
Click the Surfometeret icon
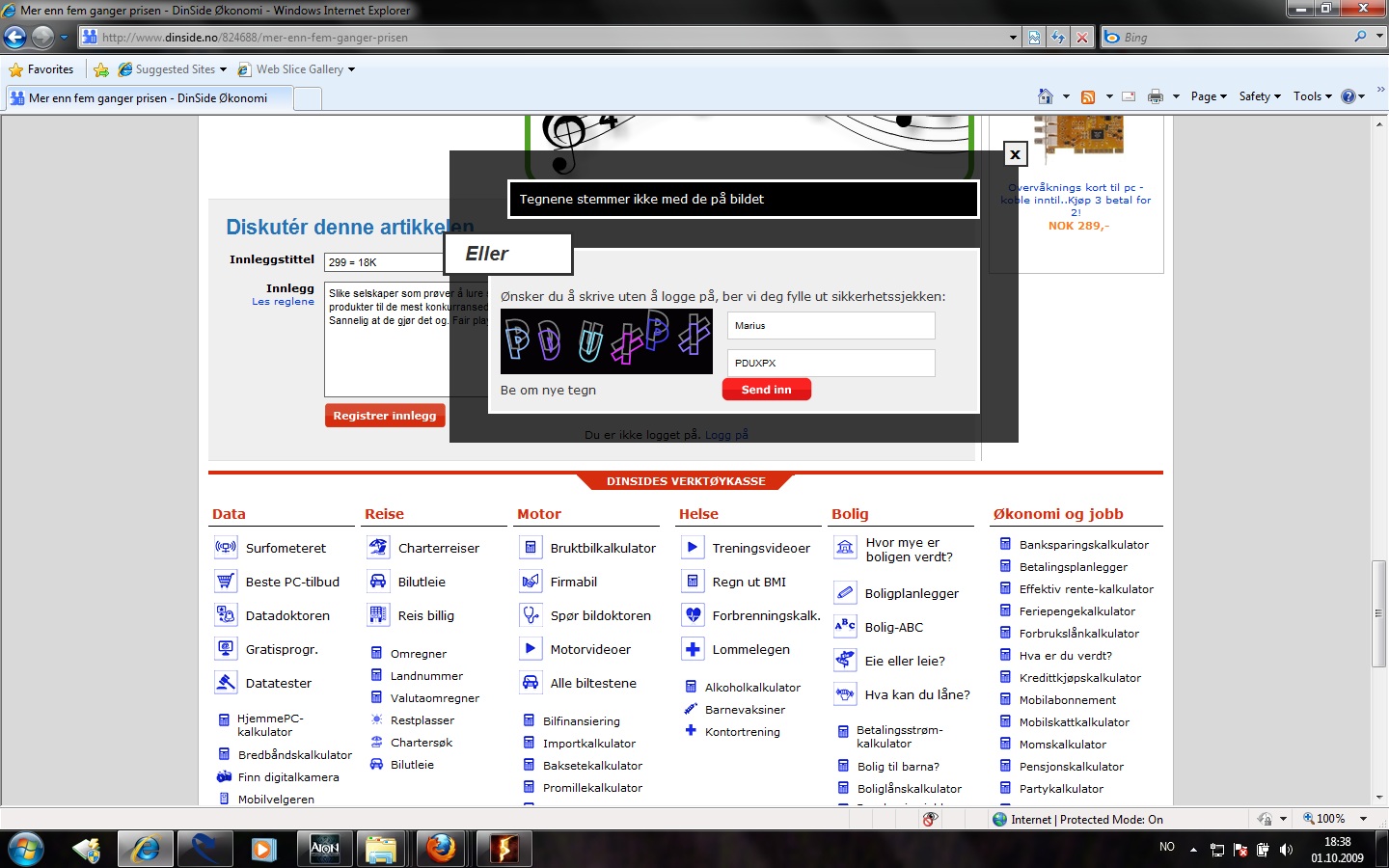click(226, 548)
